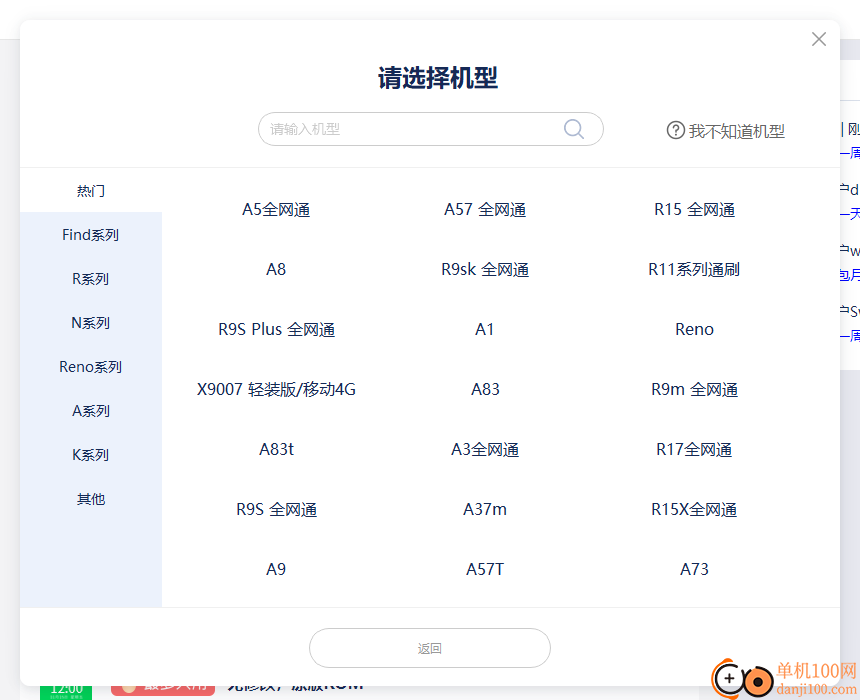Choose model R9S Plus 全网通

pos(276,329)
